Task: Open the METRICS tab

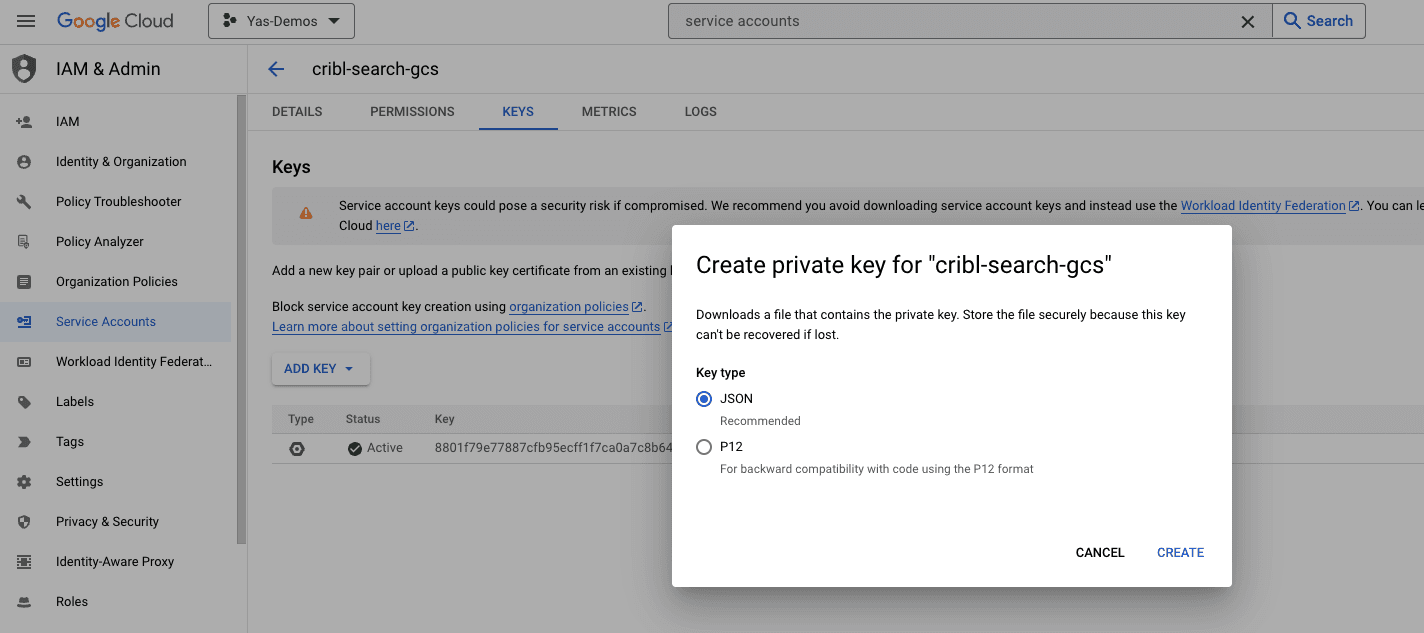Action: click(609, 112)
